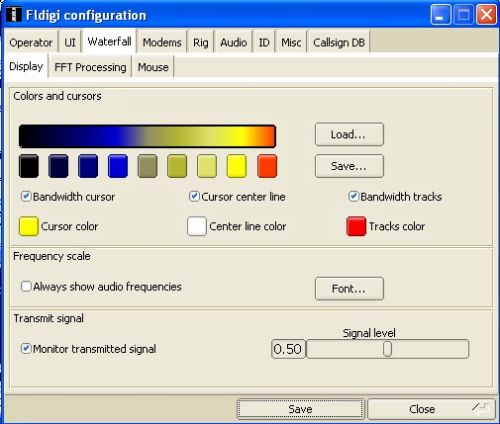The image size is (500, 424).
Task: Open the red Tracks color picker
Action: click(x=356, y=226)
